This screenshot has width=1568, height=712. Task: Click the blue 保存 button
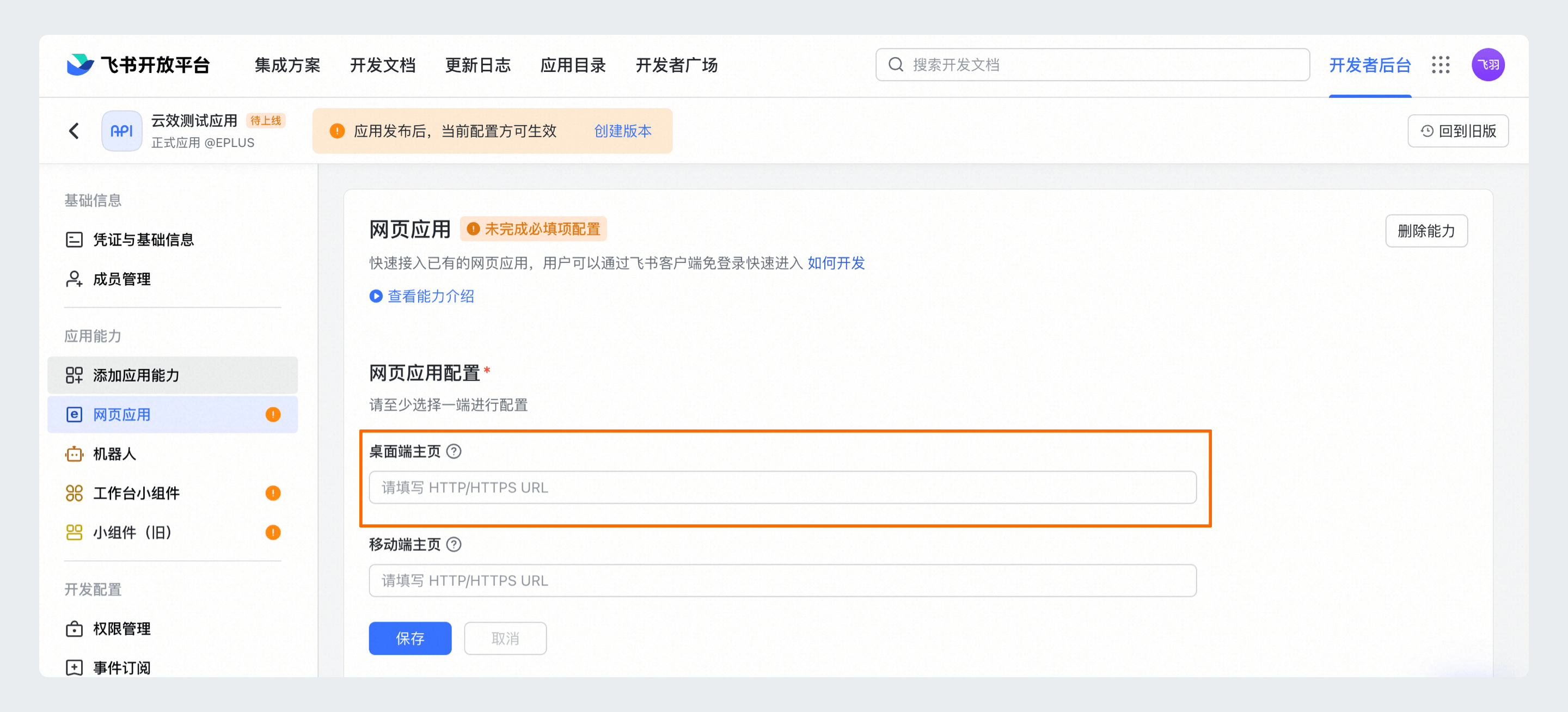tap(411, 639)
